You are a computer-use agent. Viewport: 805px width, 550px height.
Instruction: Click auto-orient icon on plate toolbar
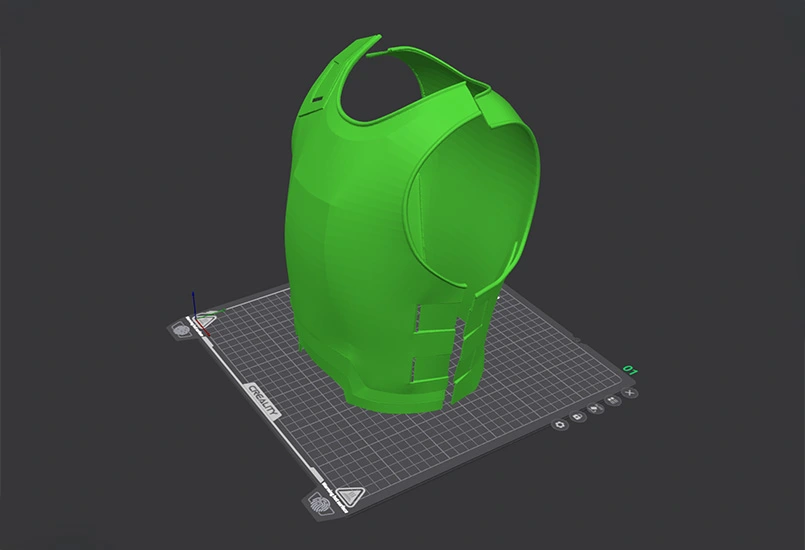point(596,408)
